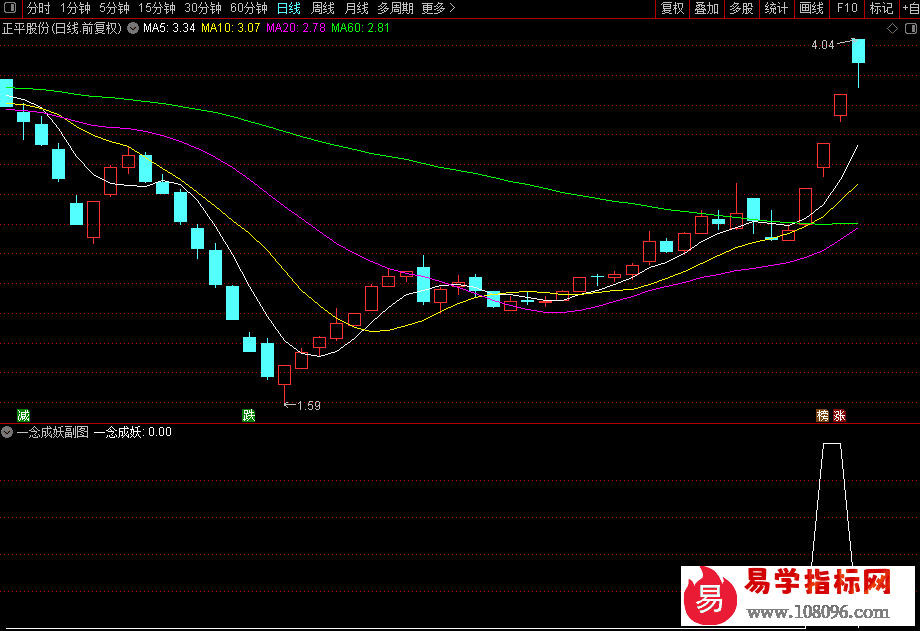Screen dimensions: 920x631
Task: Click the +自 add to watchlist button
Action: coord(911,8)
